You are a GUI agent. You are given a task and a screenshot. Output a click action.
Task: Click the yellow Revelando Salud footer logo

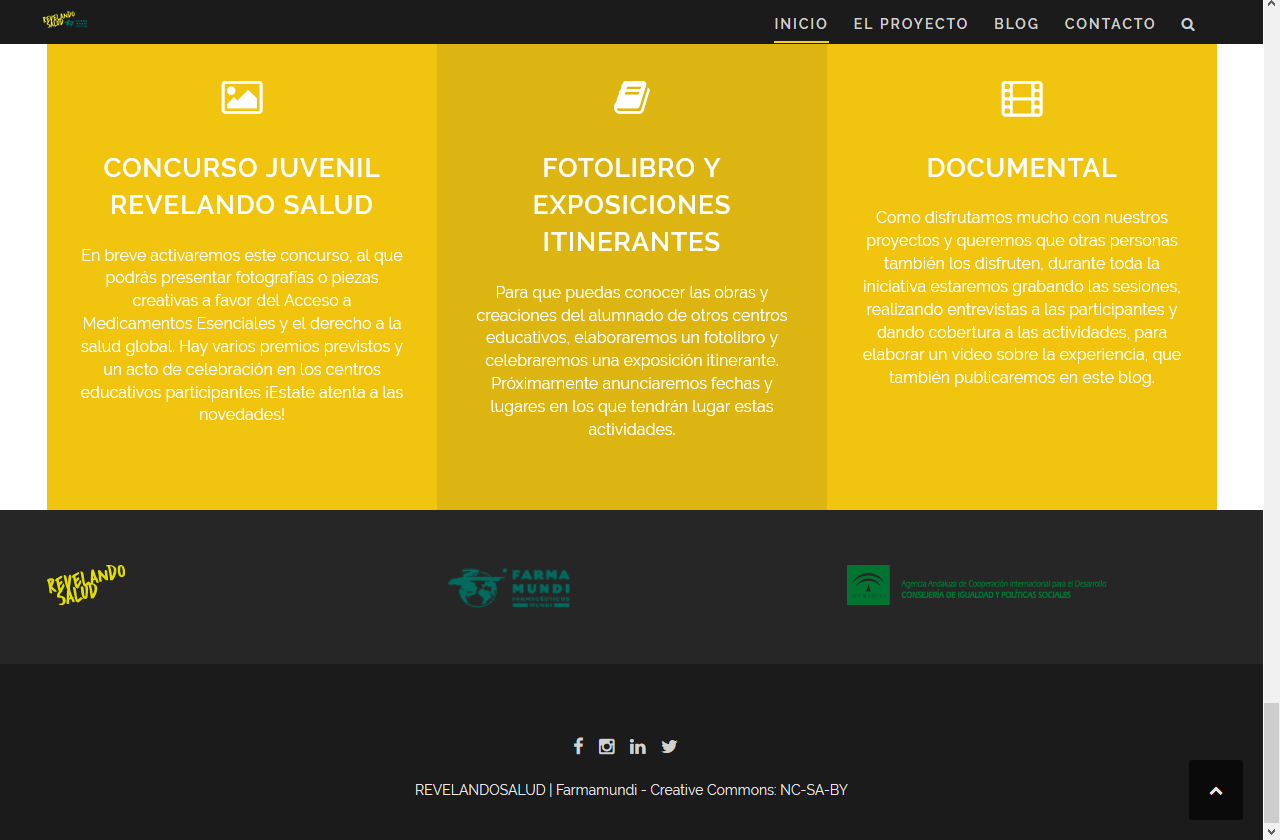[86, 585]
